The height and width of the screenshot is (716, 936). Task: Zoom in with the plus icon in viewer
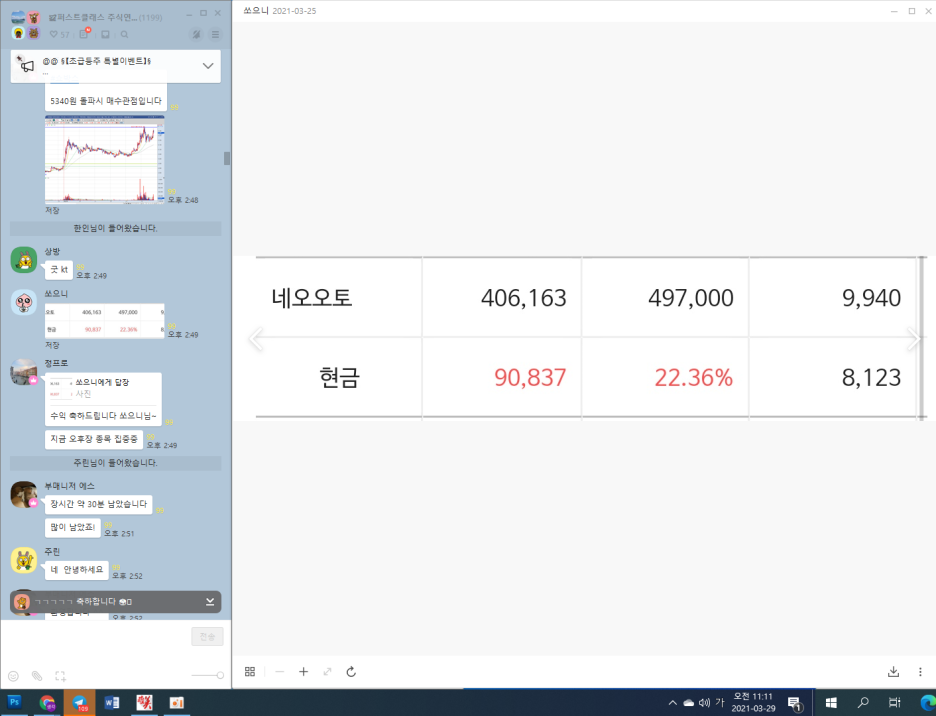[303, 672]
